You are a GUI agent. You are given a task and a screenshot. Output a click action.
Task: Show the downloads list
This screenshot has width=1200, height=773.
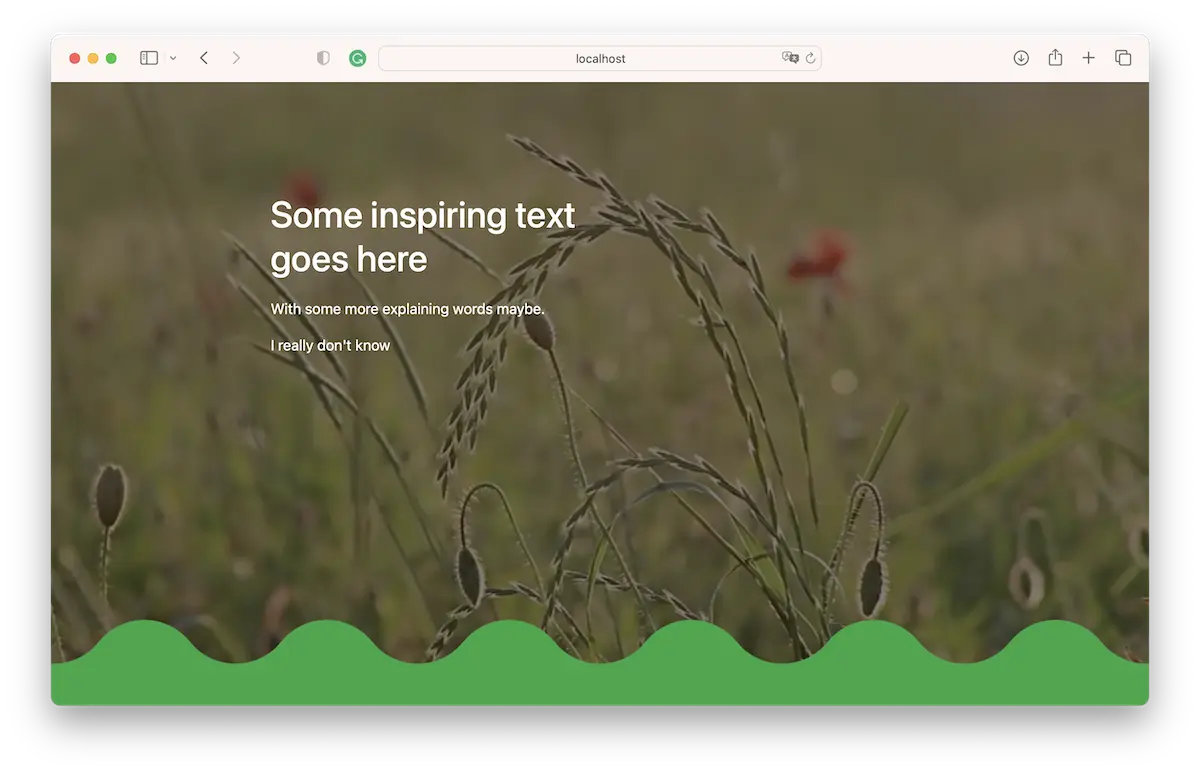coord(1021,58)
